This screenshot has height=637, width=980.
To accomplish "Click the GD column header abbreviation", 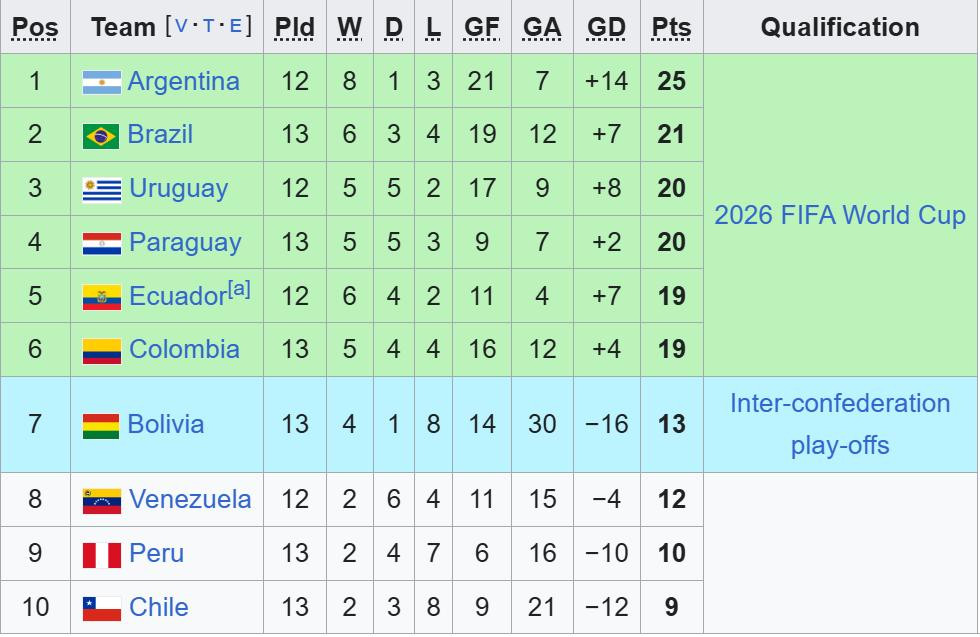I will coord(606,27).
